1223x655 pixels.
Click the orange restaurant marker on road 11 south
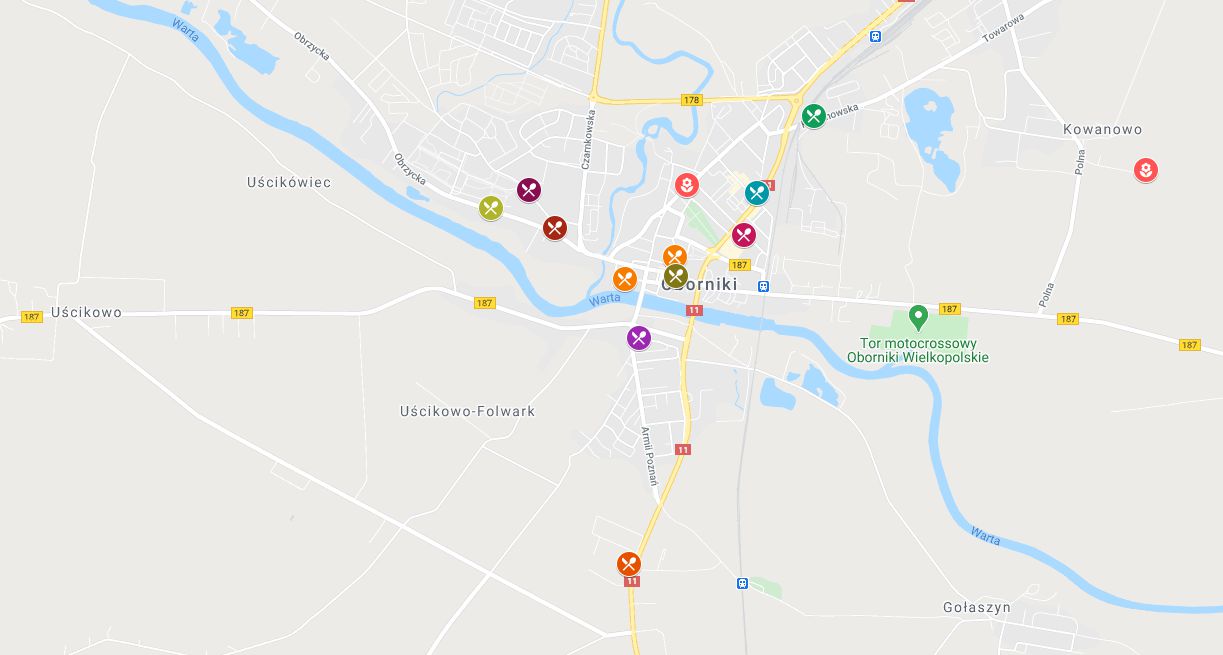(628, 564)
